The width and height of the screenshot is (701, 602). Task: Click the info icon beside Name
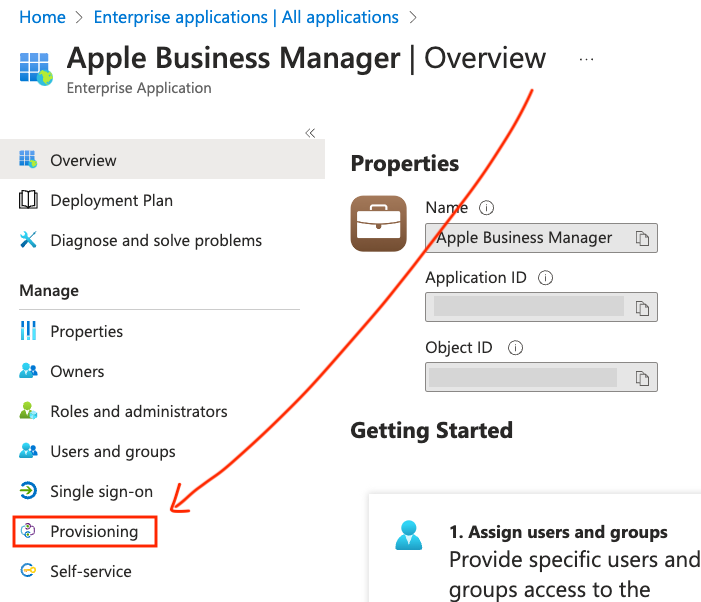tap(487, 208)
